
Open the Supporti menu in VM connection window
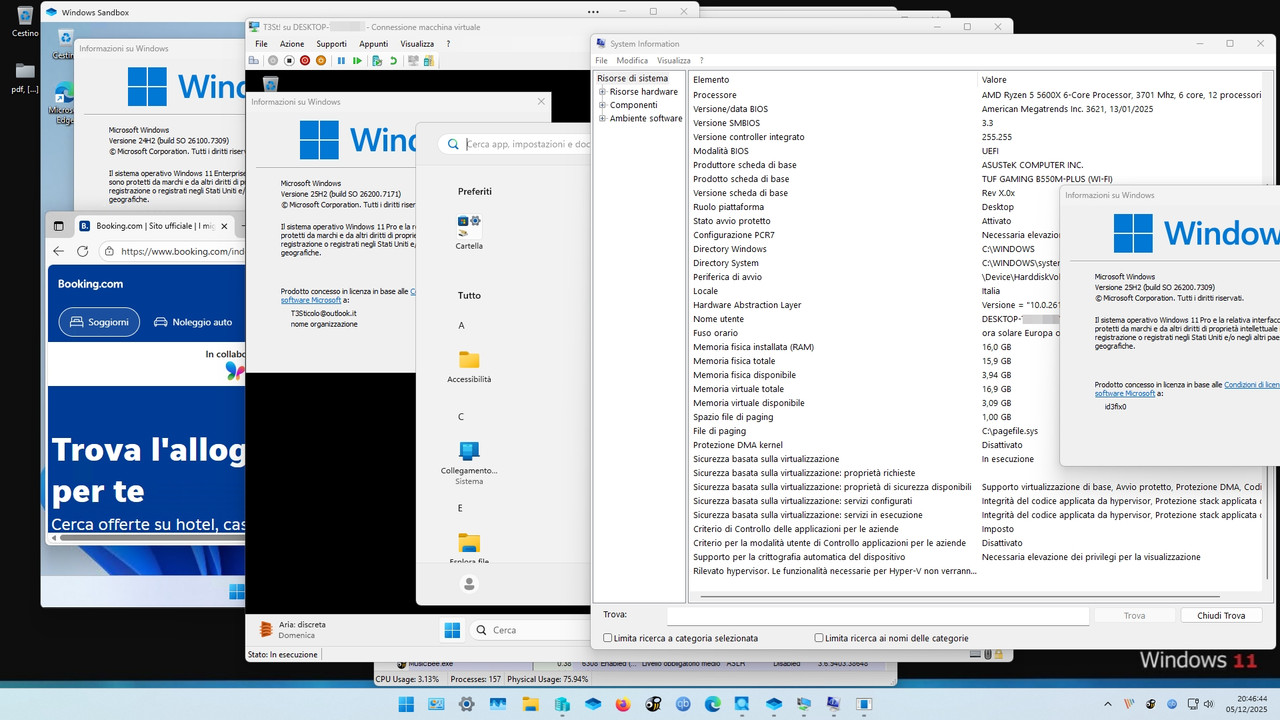[332, 44]
